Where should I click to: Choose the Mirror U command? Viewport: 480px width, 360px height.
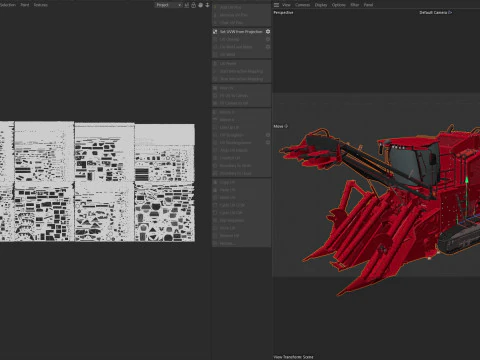[x=242, y=112]
